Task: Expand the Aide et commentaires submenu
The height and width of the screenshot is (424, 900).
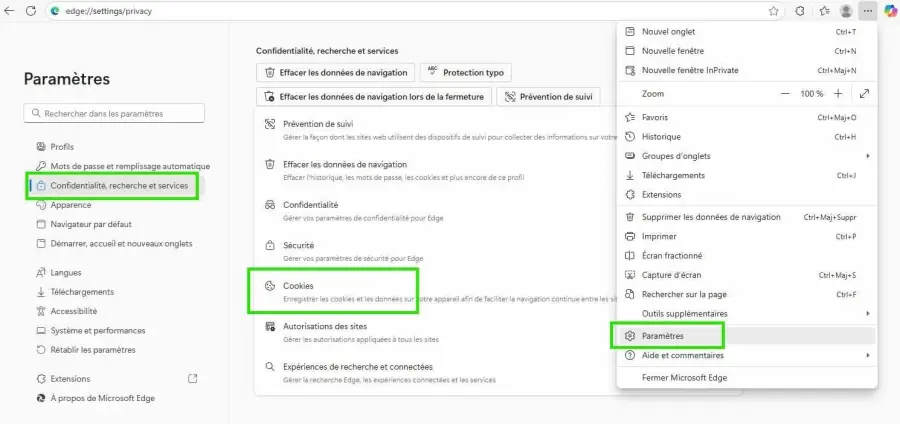Action: pos(867,355)
